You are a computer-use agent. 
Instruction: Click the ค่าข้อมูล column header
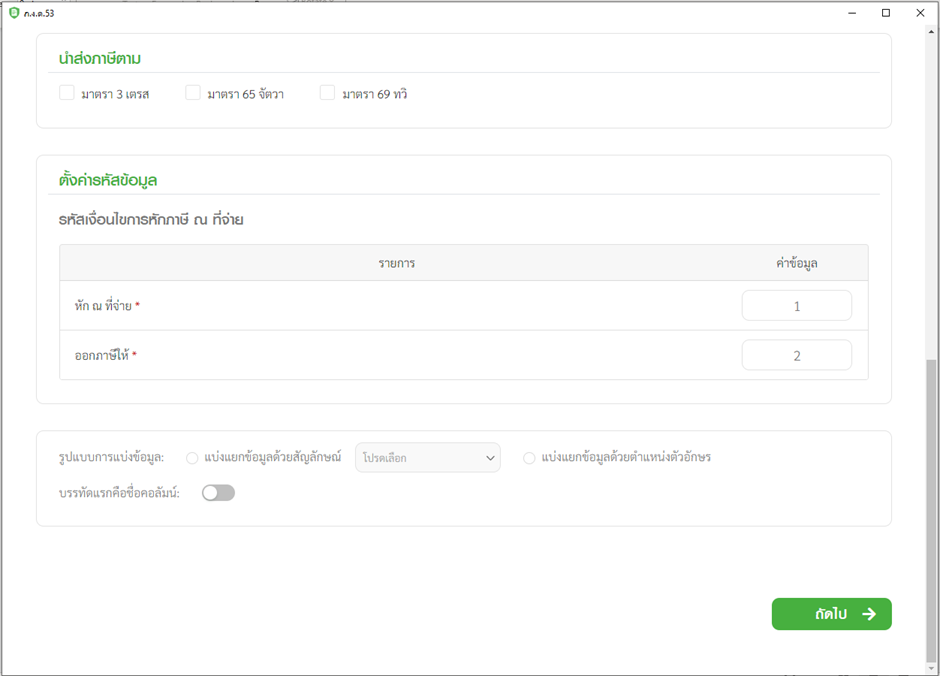point(796,263)
